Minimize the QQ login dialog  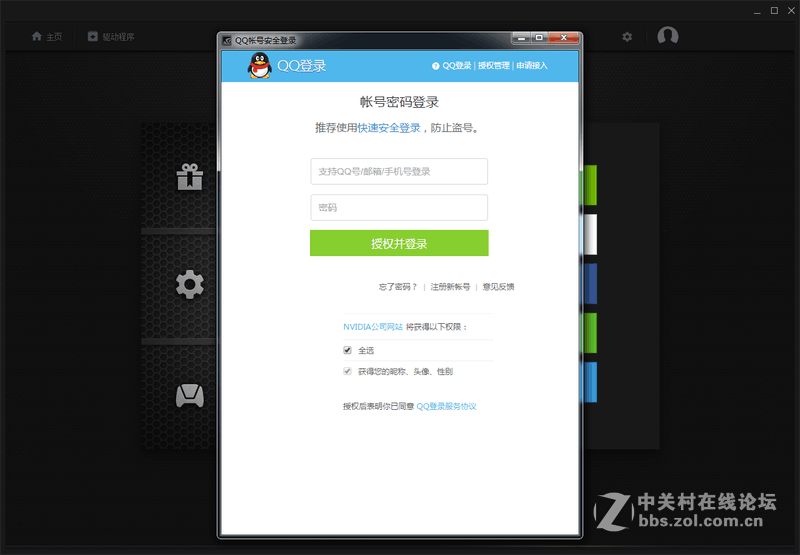pos(521,38)
